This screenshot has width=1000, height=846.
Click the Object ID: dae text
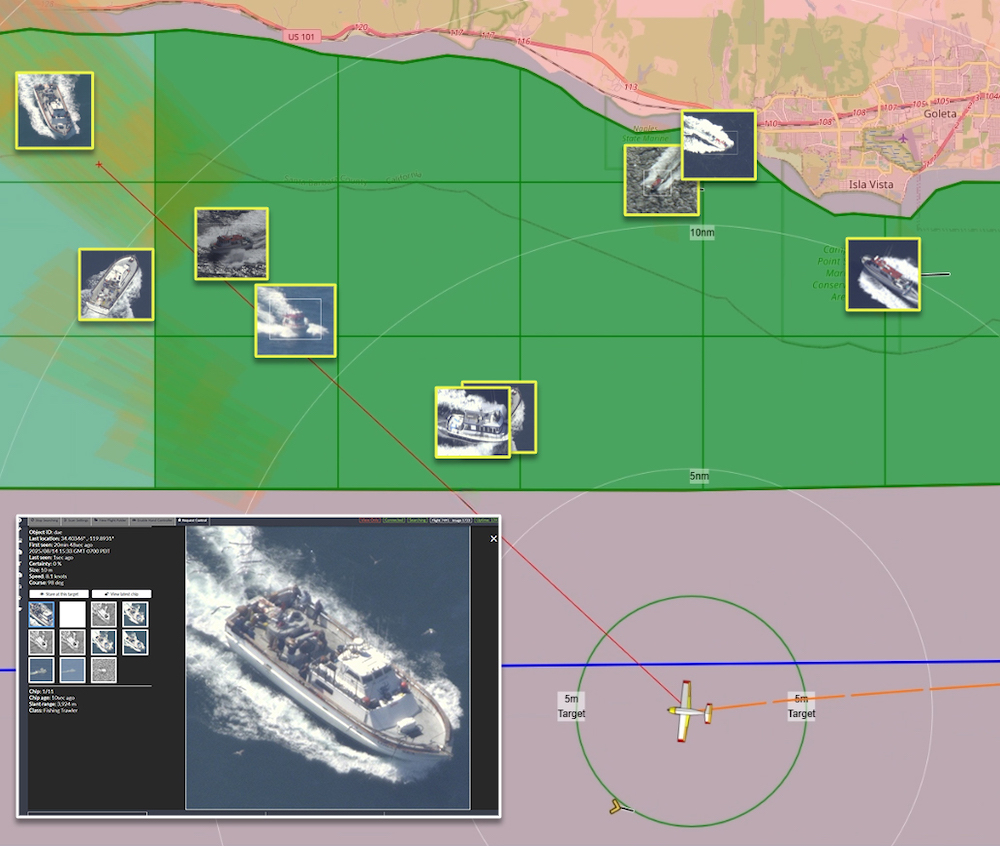point(46,532)
